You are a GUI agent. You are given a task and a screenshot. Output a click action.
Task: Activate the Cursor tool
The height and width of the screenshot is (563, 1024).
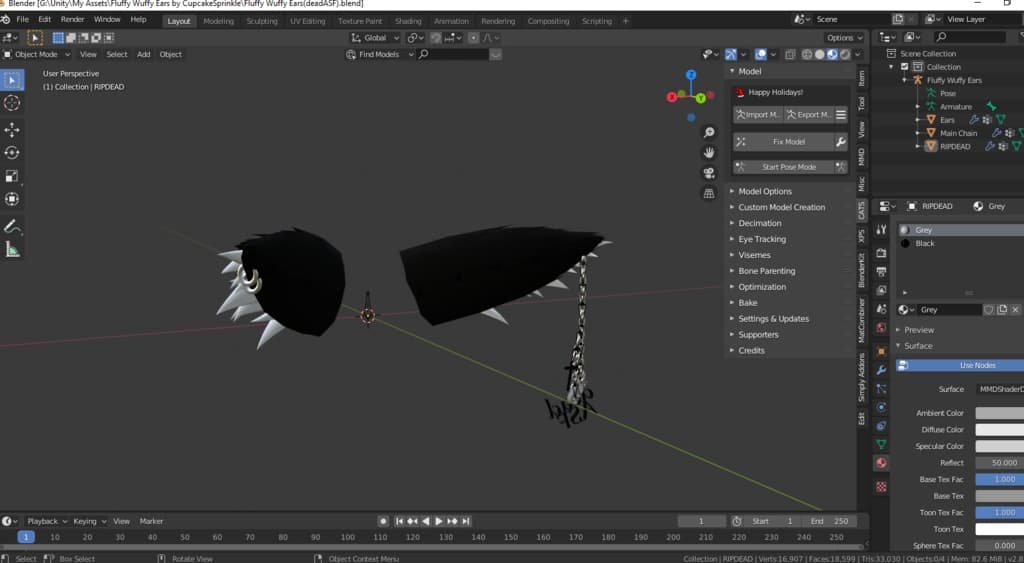[12, 103]
